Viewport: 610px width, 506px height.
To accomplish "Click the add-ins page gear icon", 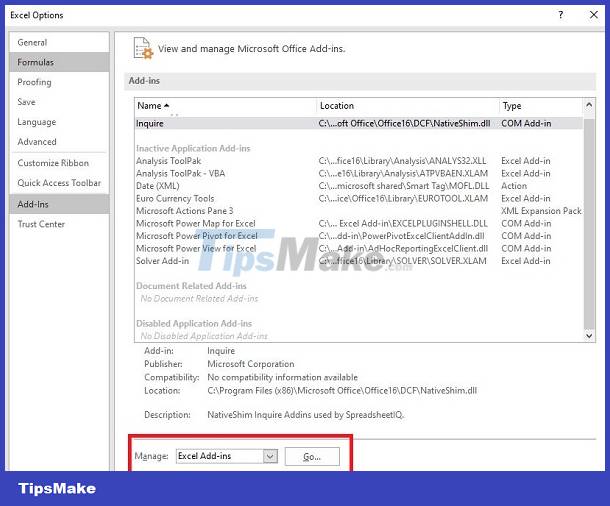I will (143, 48).
